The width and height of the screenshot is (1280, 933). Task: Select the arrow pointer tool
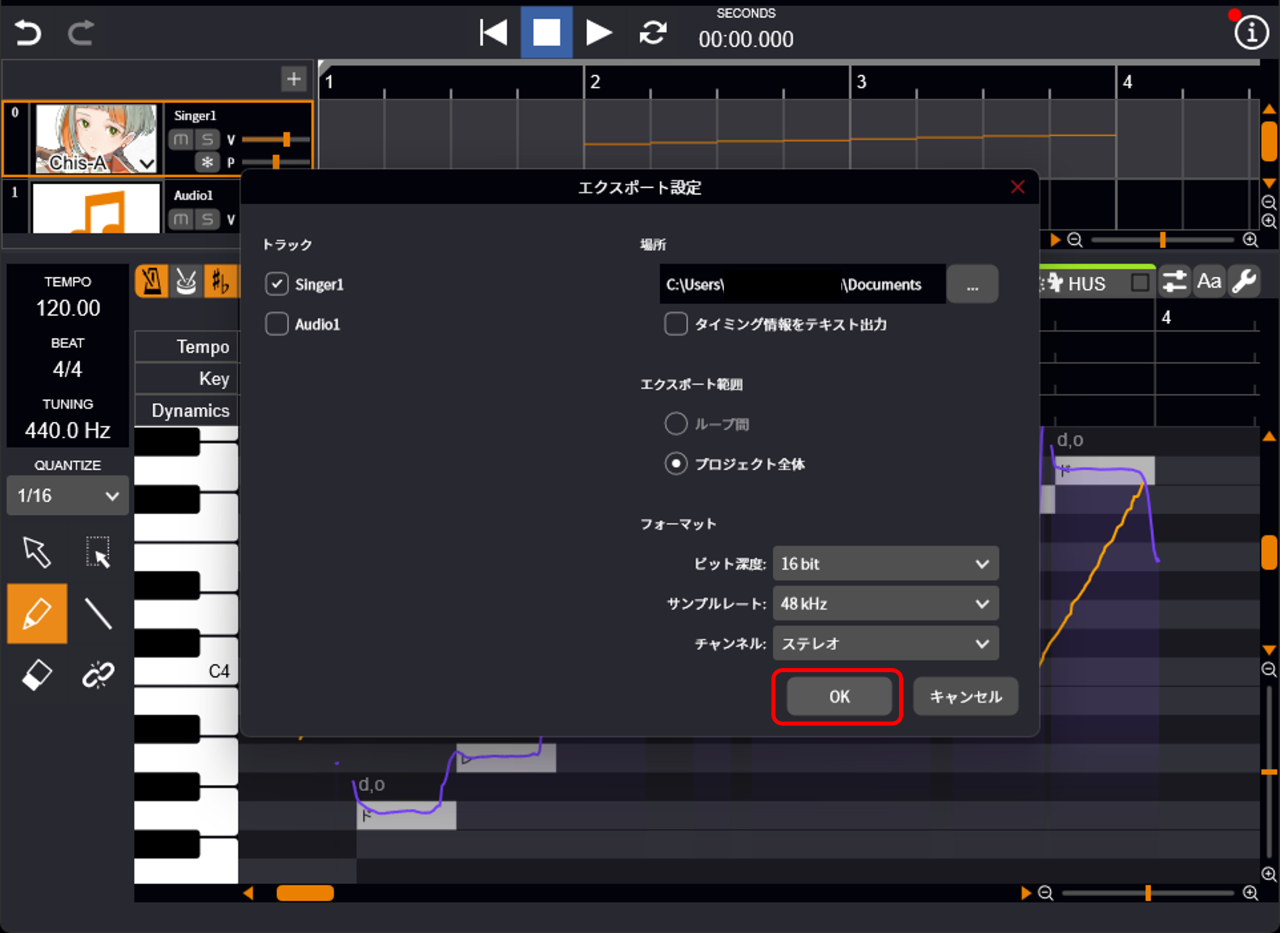pyautogui.click(x=37, y=551)
